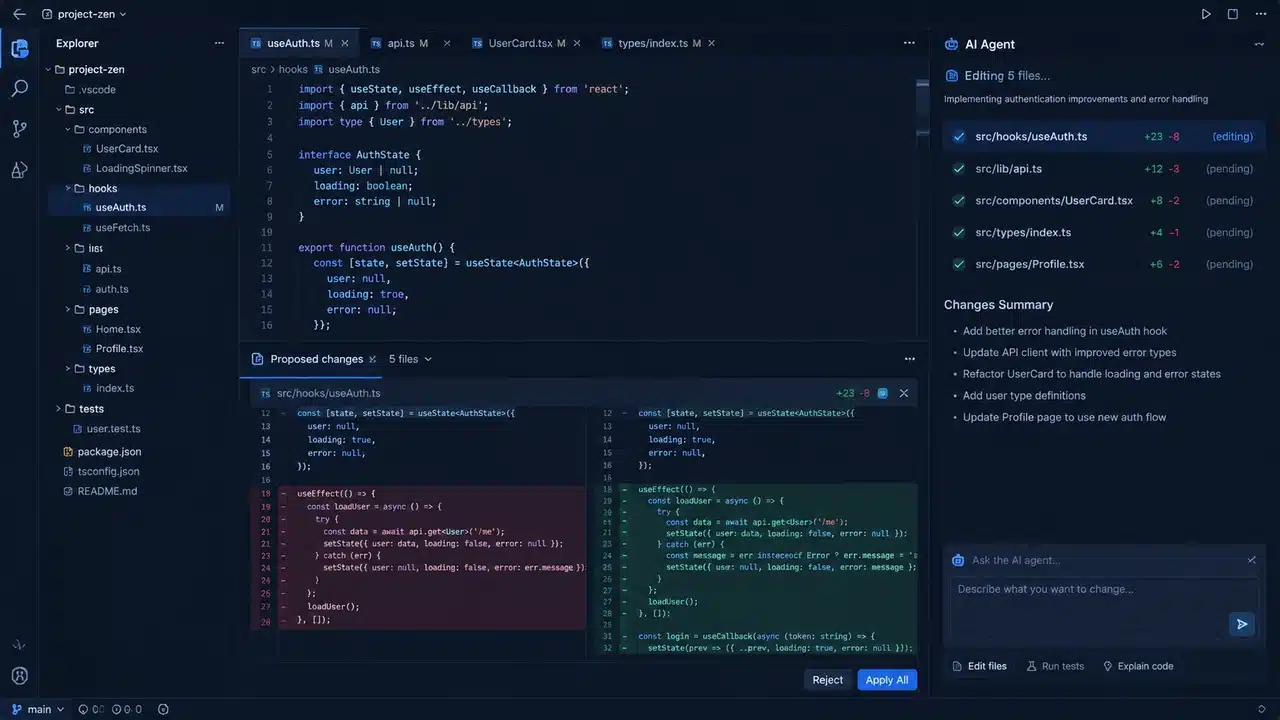Screen dimensions: 1280x720
Task: Click the blue icon beside the diff counts
Action: click(882, 393)
